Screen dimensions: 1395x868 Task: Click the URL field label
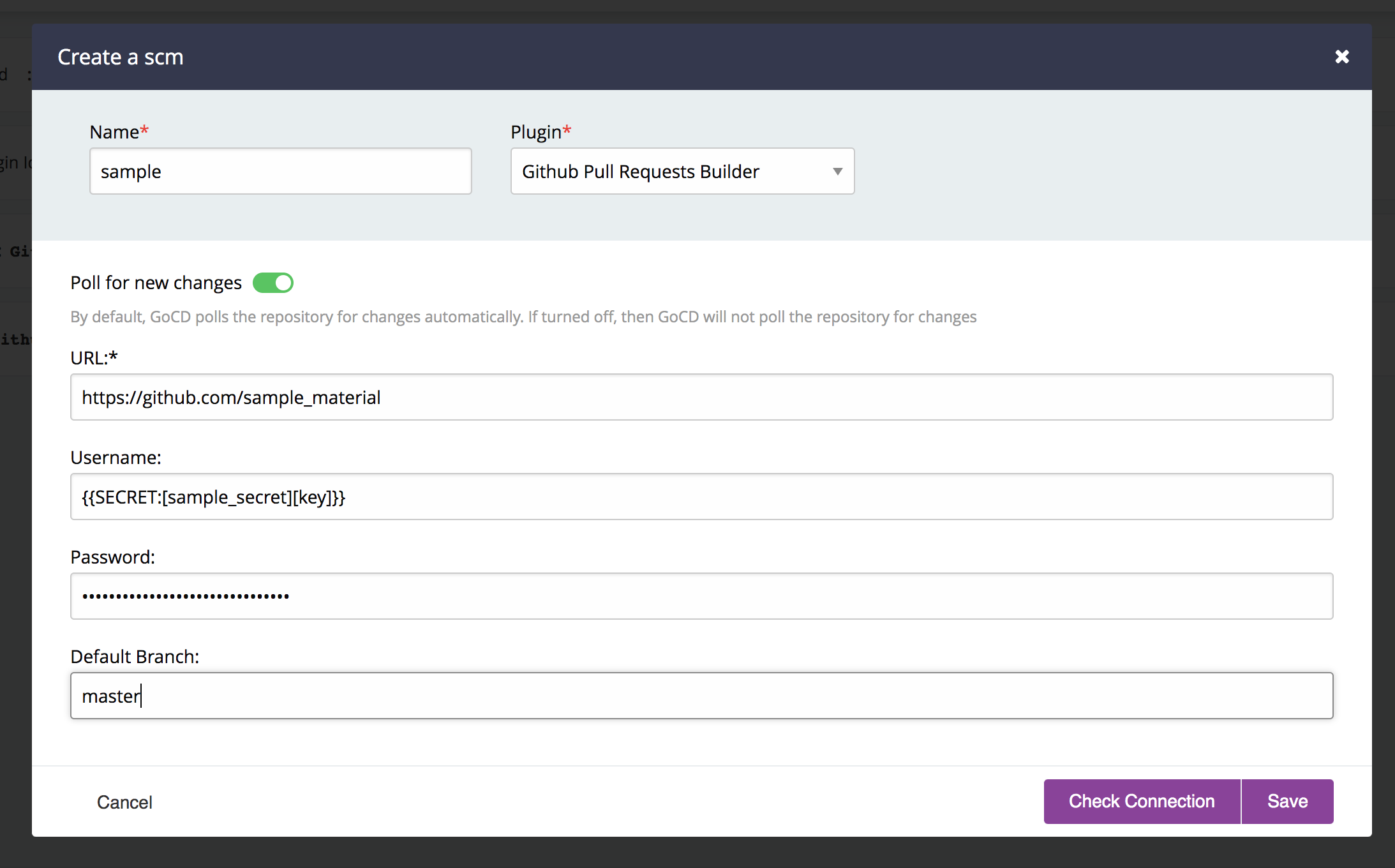point(94,358)
